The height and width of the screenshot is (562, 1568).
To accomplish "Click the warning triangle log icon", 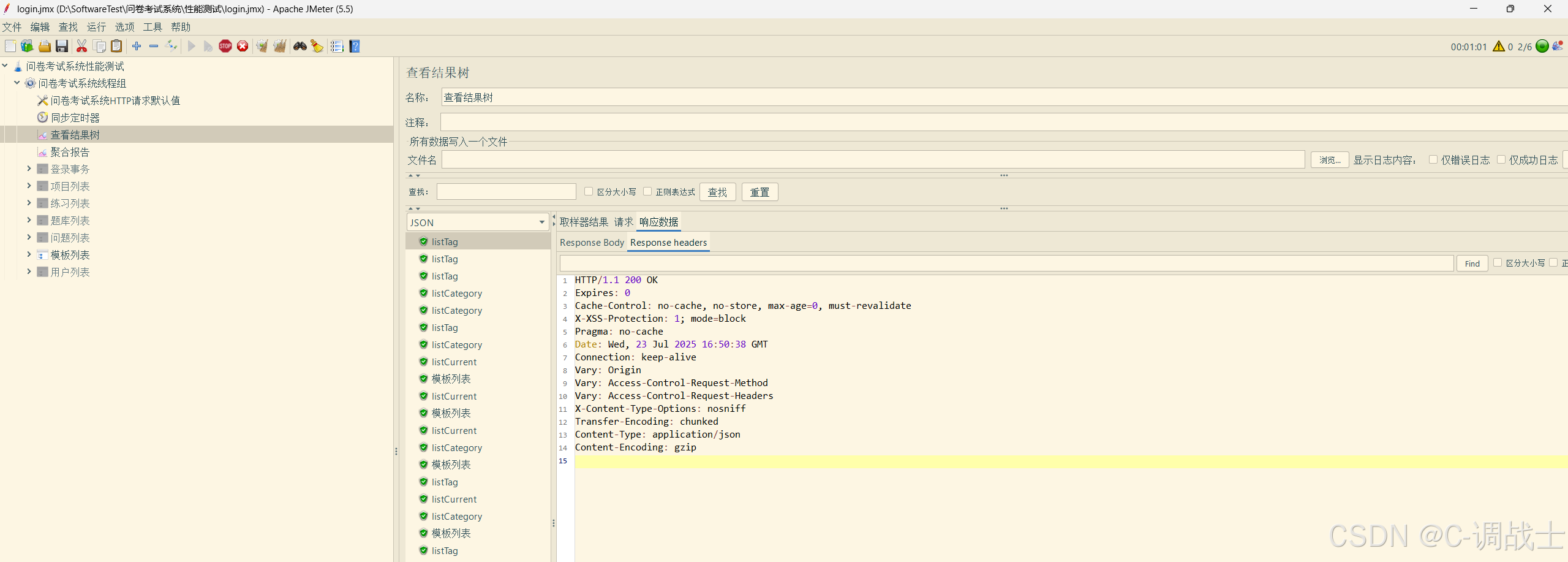I will tap(1499, 47).
